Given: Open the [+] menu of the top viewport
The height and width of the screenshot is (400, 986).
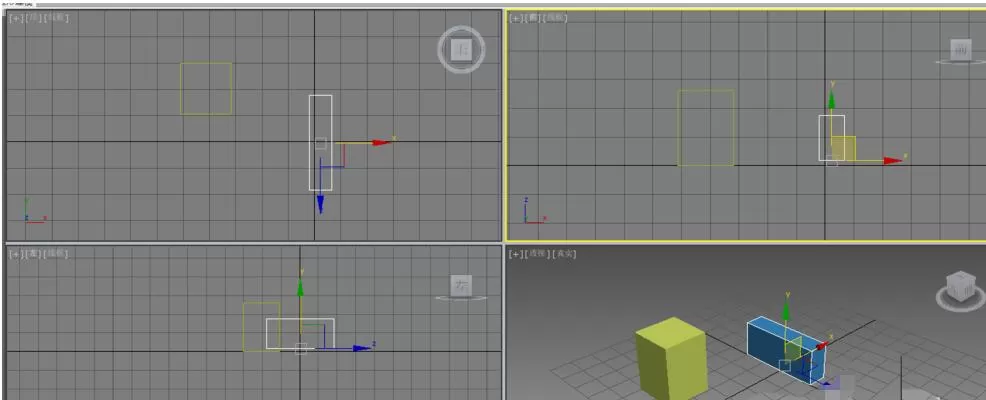Looking at the screenshot, I should (16, 18).
